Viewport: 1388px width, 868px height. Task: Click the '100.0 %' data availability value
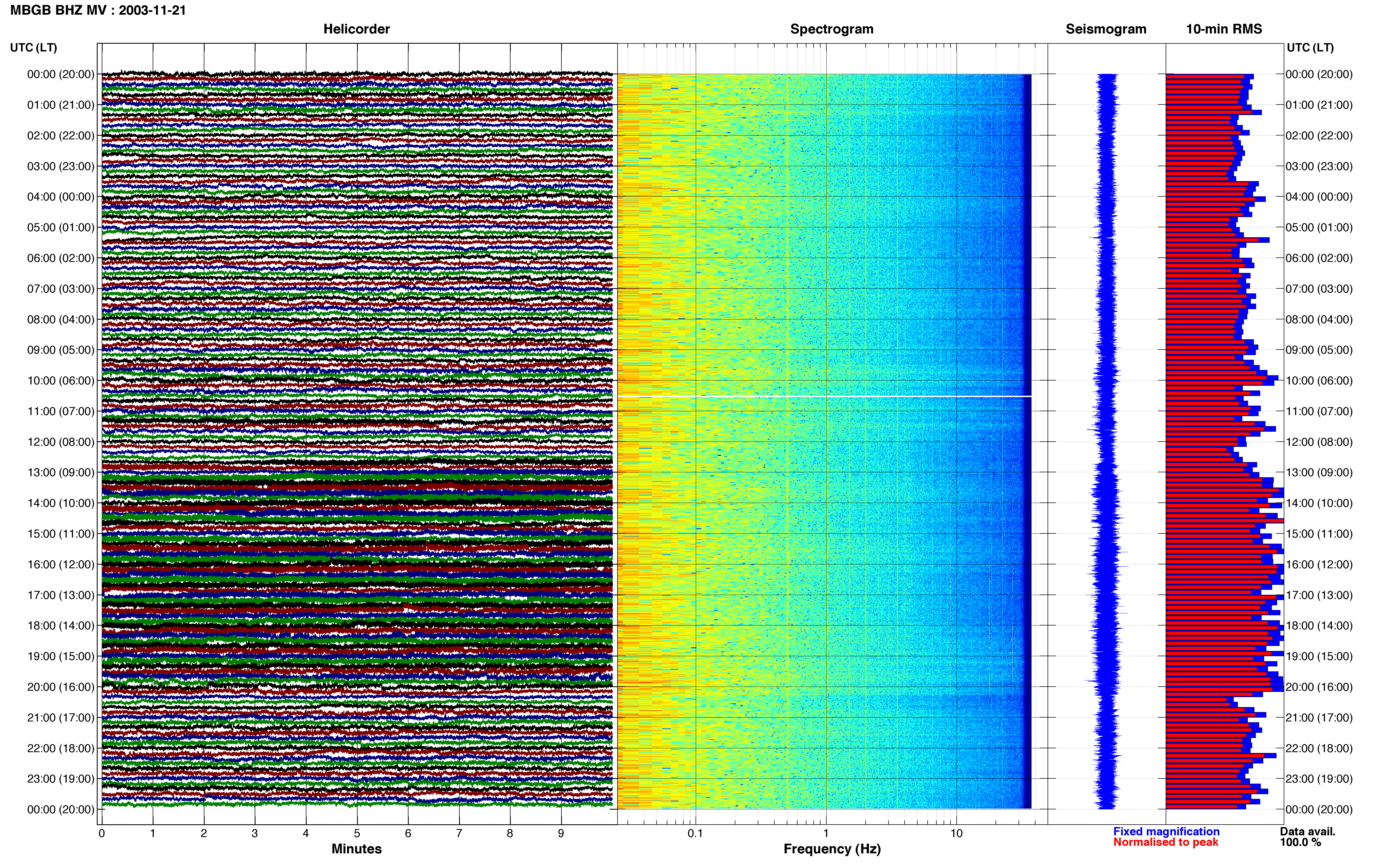tap(1300, 842)
